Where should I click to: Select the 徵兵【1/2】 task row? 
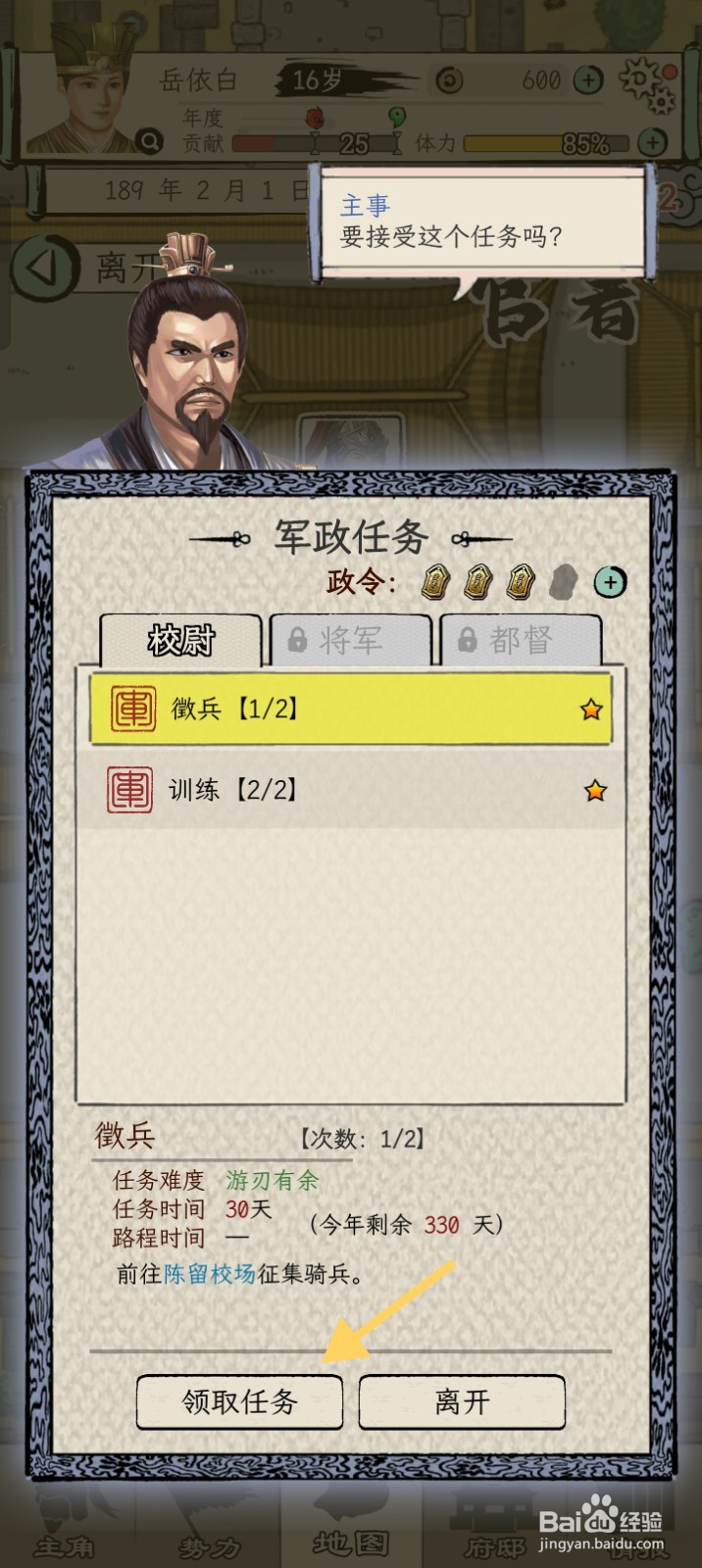[351, 709]
